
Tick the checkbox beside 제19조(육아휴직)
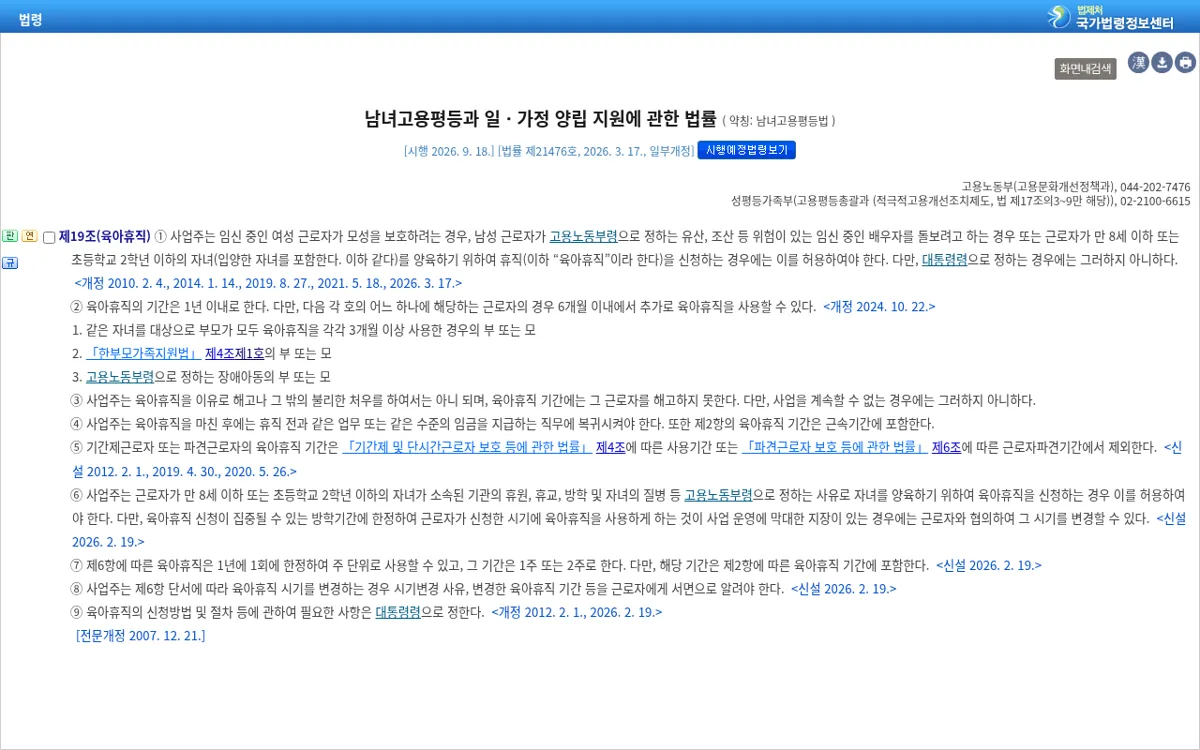pos(49,238)
